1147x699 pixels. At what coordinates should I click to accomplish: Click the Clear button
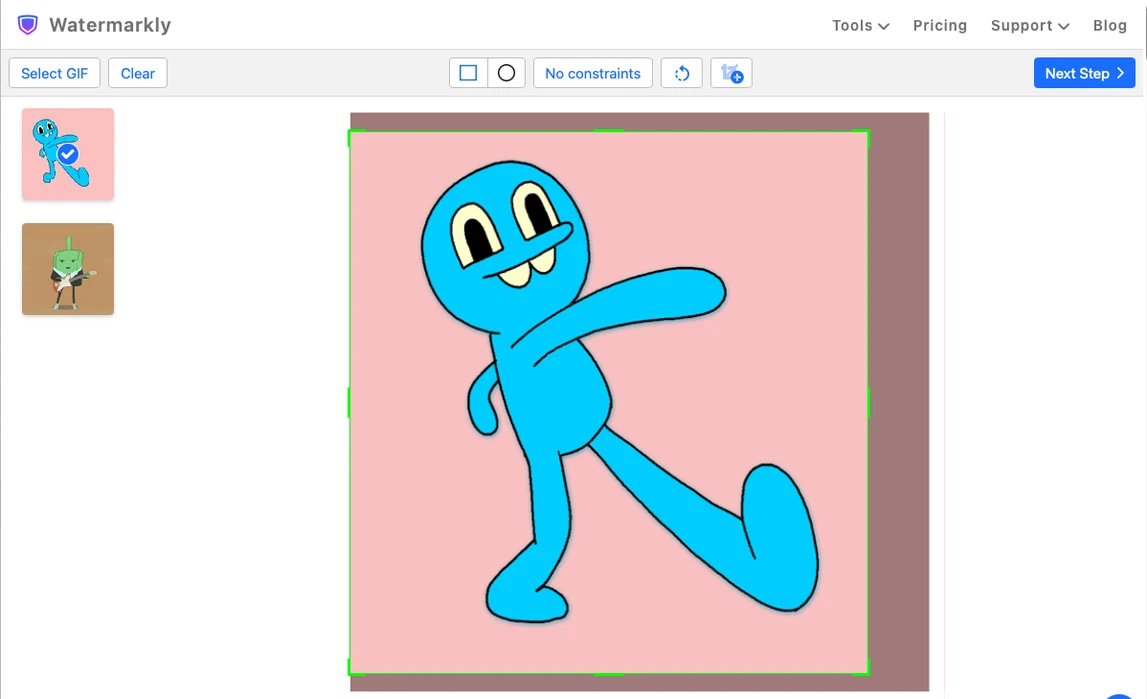pyautogui.click(x=138, y=73)
